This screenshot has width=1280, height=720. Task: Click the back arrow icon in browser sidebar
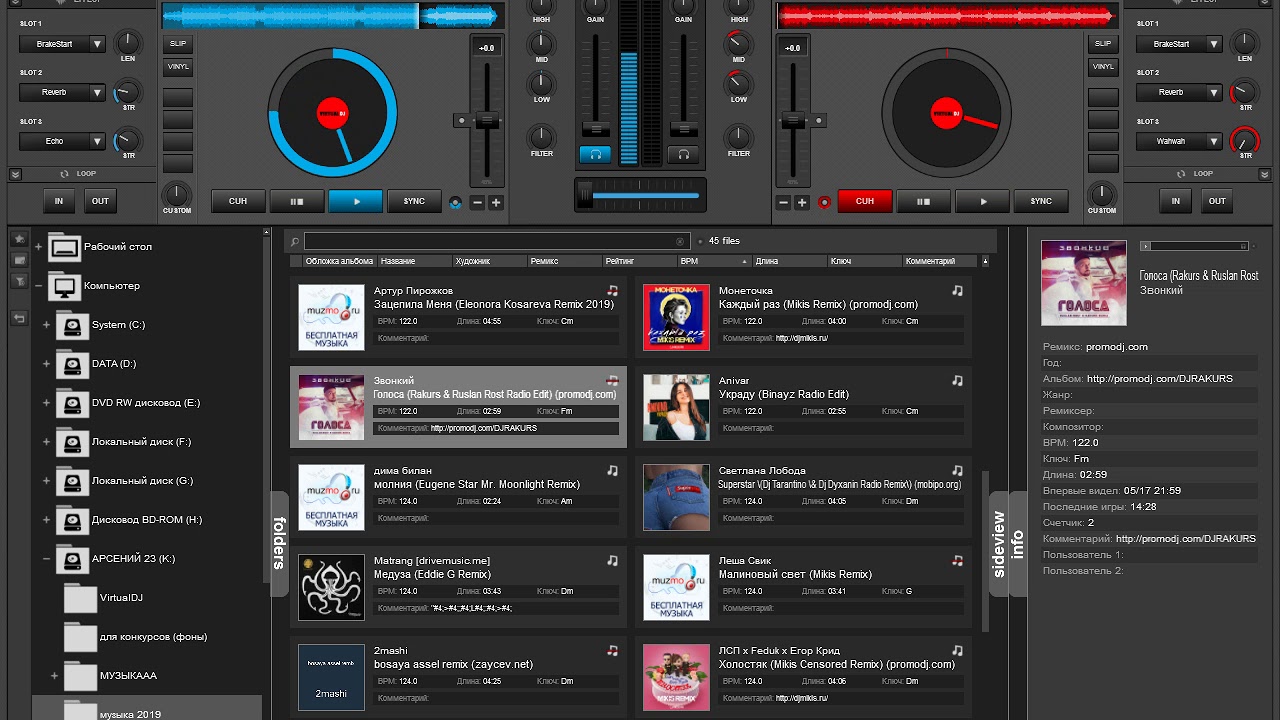pyautogui.click(x=18, y=318)
